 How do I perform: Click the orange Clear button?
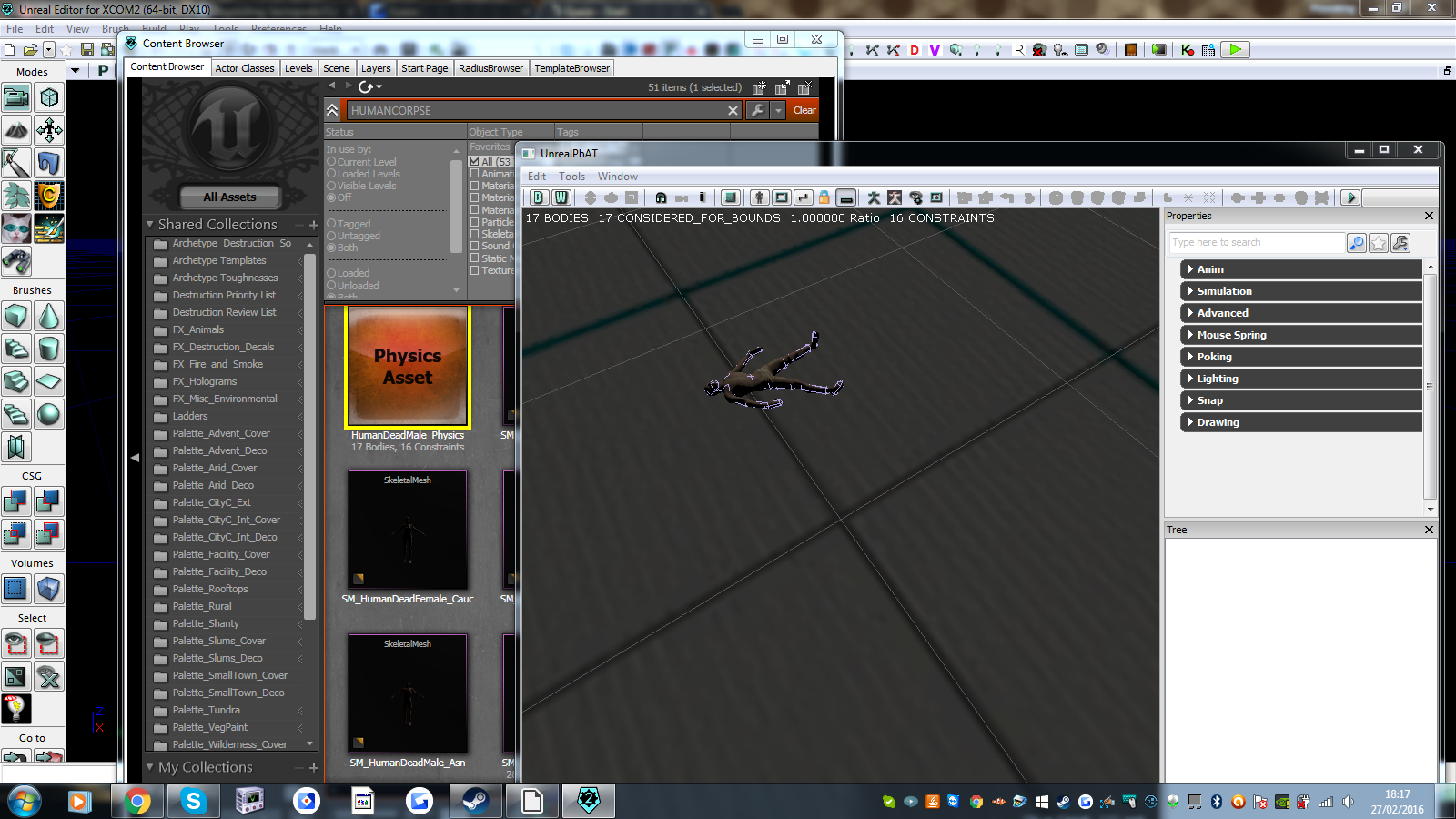pos(804,110)
